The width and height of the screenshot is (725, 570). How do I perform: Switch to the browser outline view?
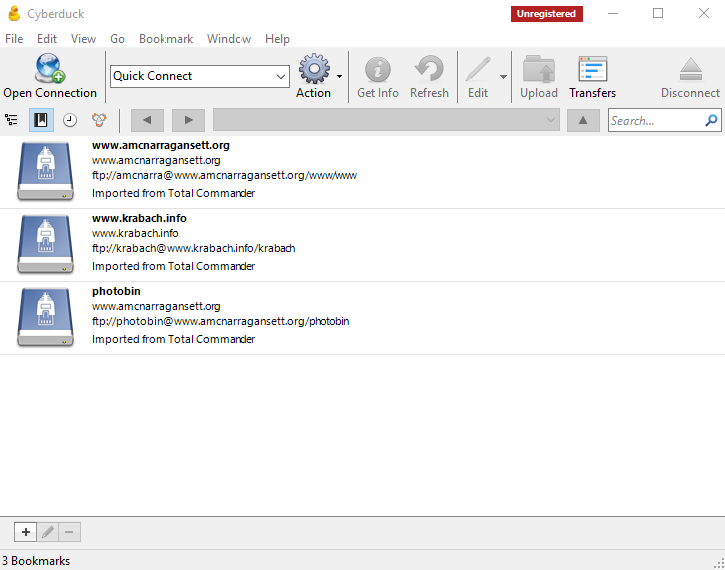(x=12, y=120)
